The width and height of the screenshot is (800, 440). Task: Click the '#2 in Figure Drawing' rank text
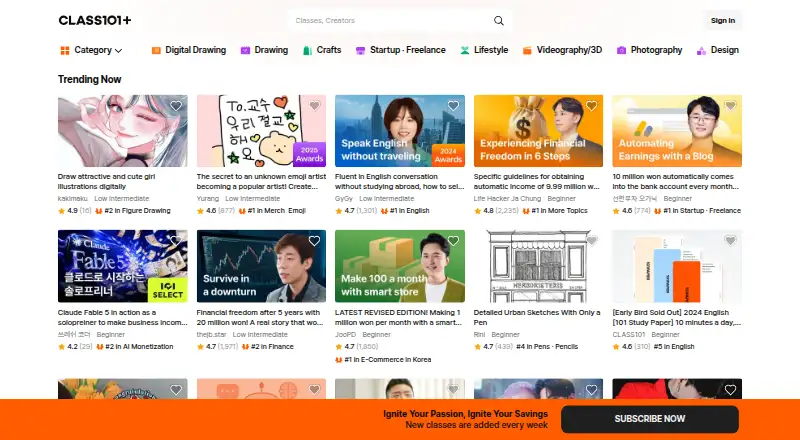pyautogui.click(x=137, y=211)
